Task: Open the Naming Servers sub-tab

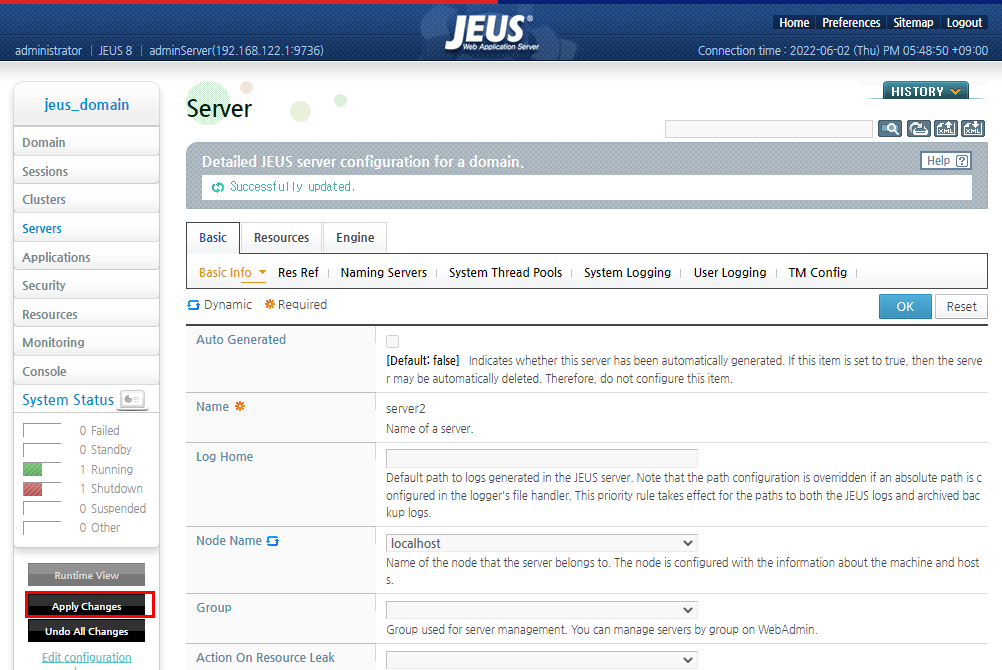Action: 383,272
